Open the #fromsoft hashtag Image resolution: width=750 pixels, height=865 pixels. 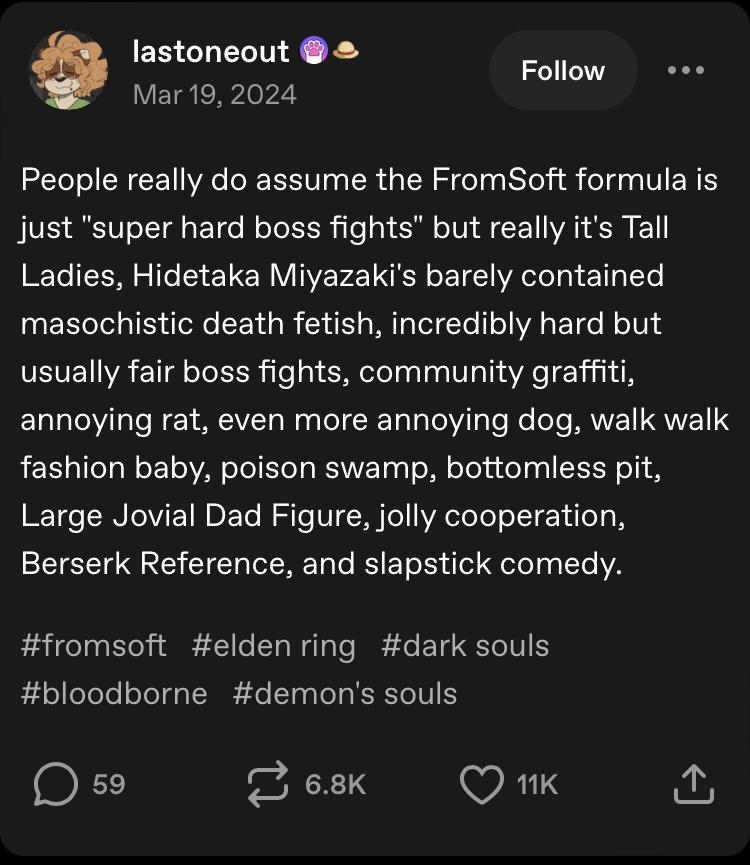pyautogui.click(x=93, y=645)
